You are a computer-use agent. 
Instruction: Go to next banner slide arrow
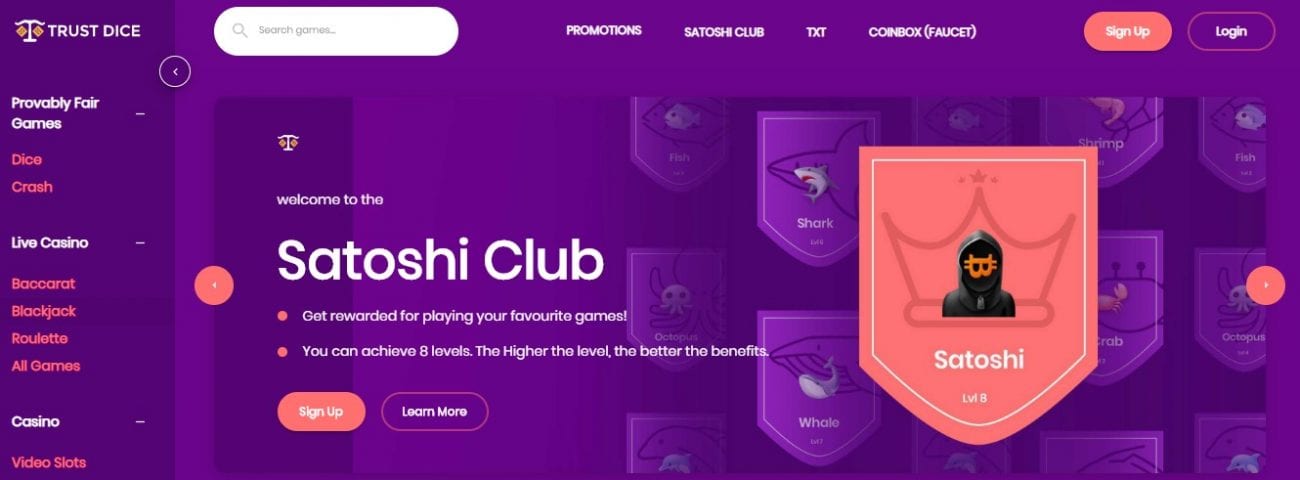[x=1266, y=285]
